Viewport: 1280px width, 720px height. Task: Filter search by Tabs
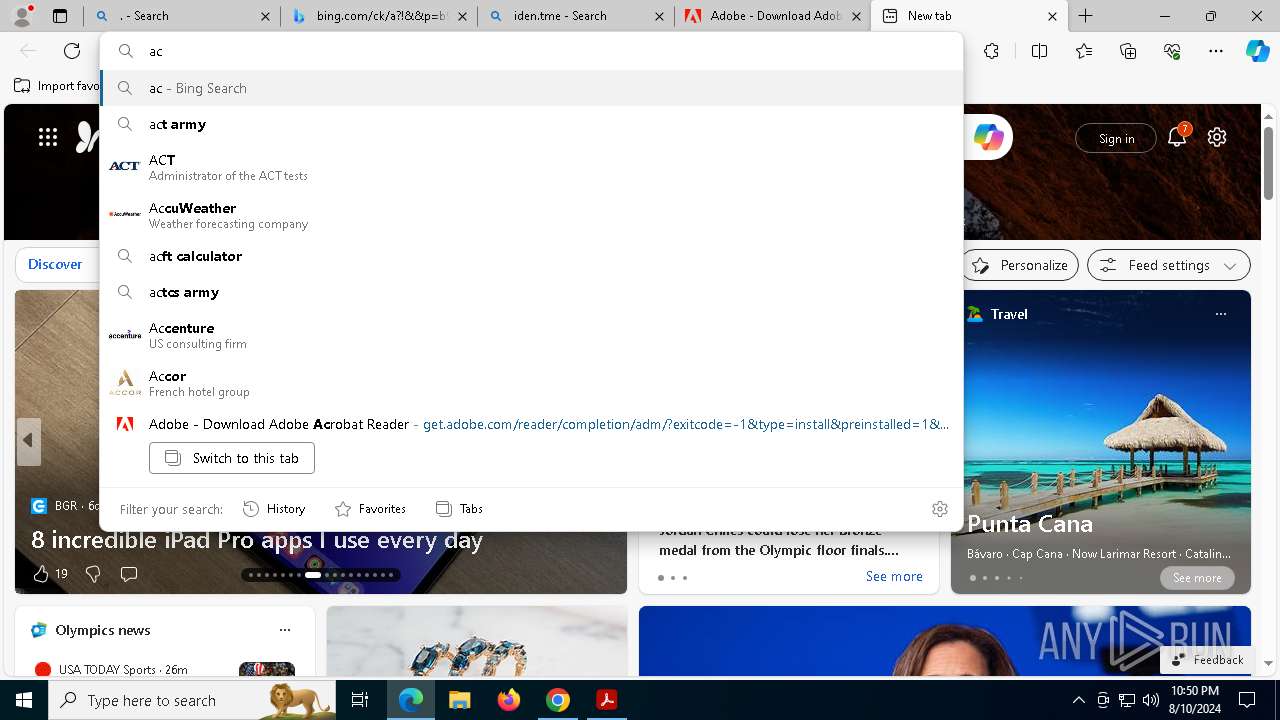point(459,509)
